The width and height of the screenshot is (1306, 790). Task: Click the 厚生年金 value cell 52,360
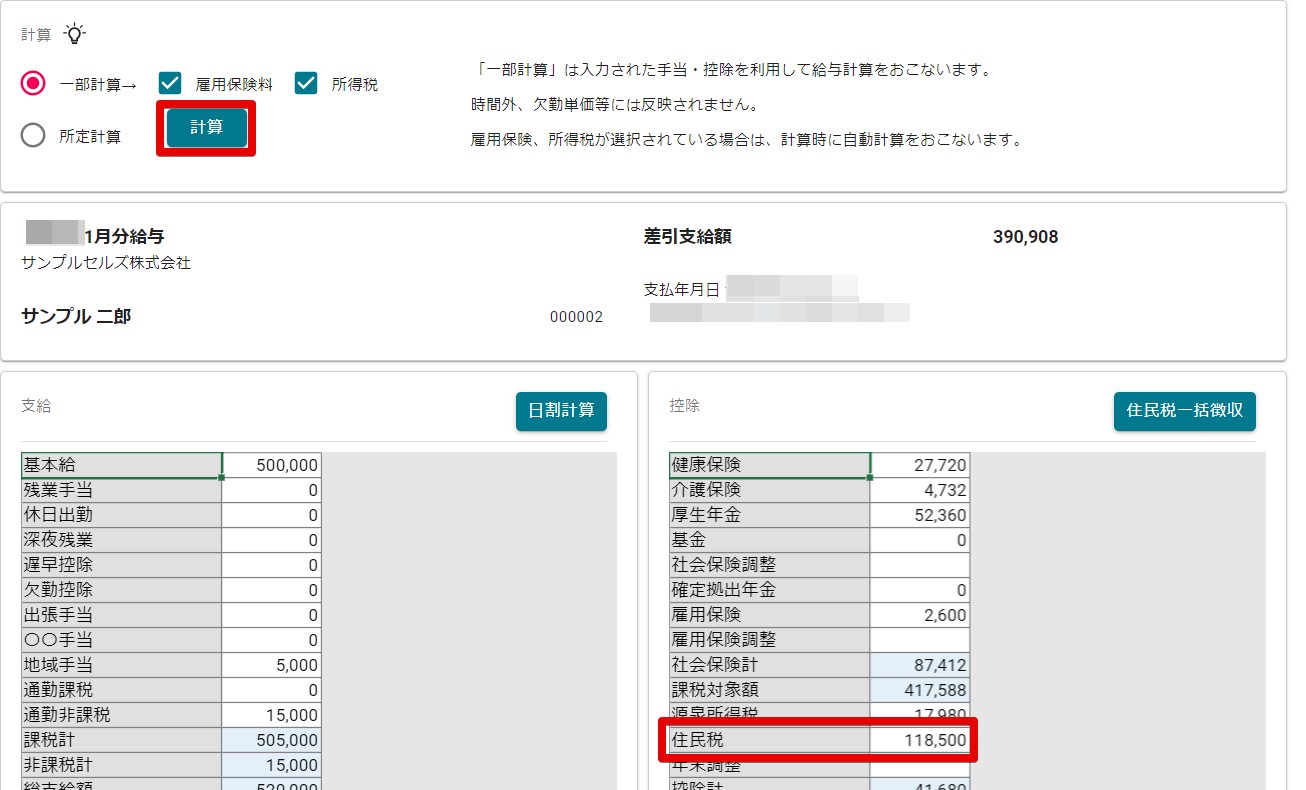tap(920, 515)
